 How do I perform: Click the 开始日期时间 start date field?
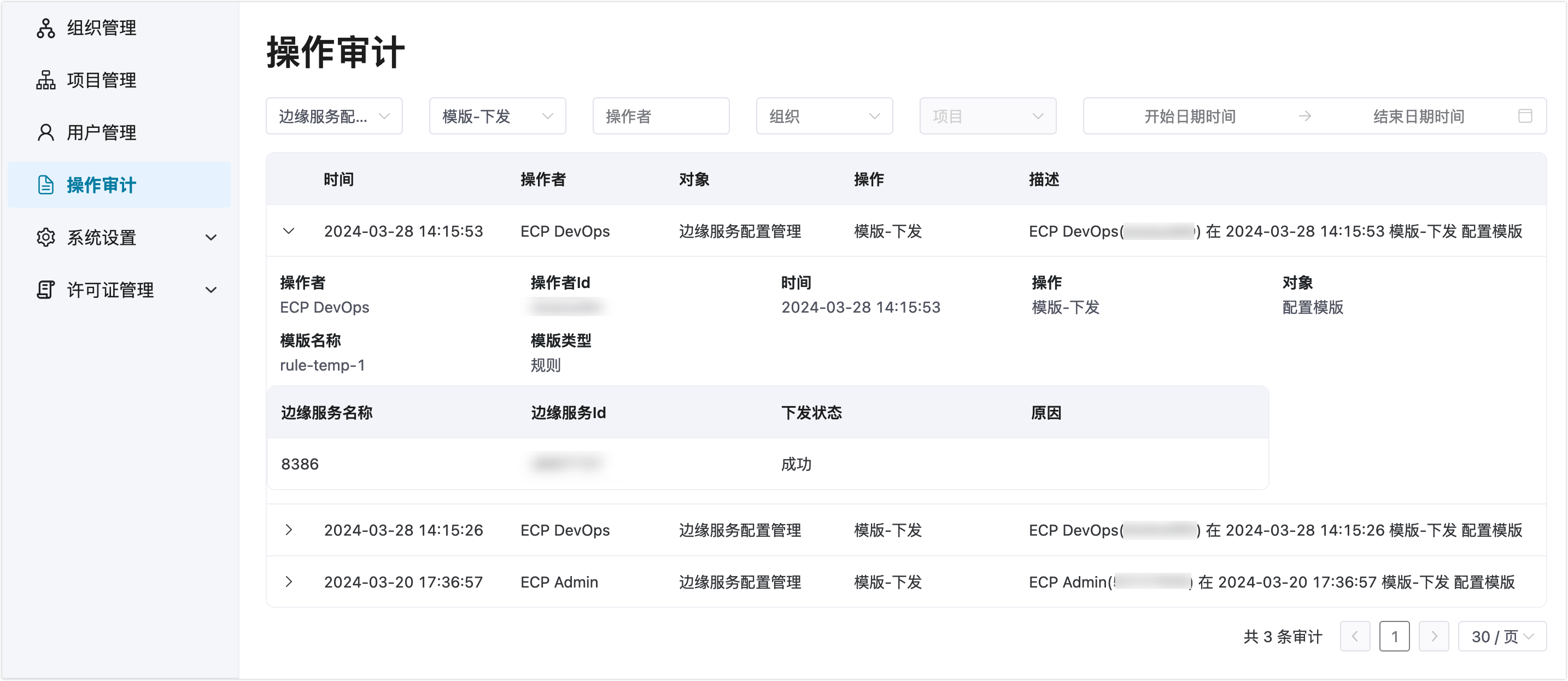1189,116
